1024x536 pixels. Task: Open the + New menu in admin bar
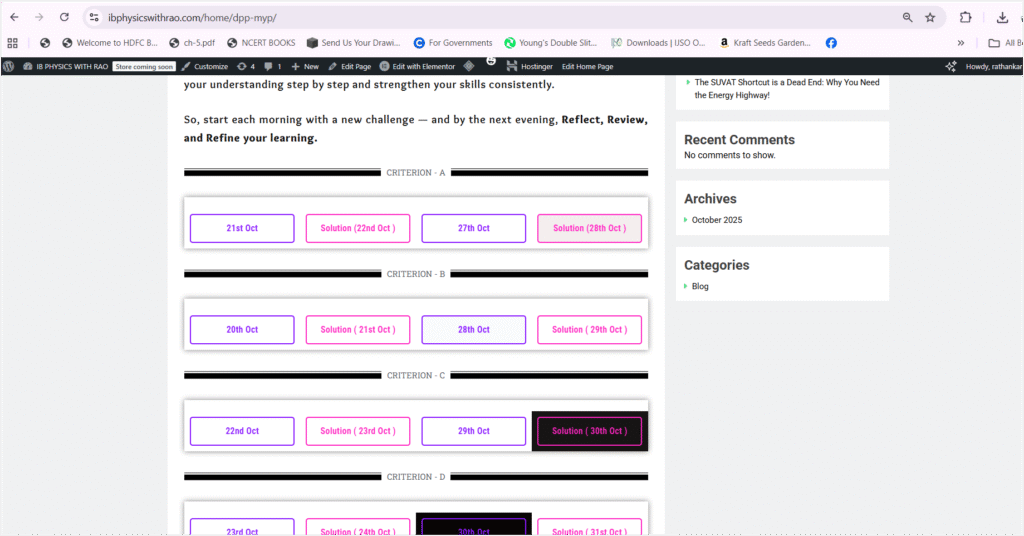pyautogui.click(x=305, y=66)
